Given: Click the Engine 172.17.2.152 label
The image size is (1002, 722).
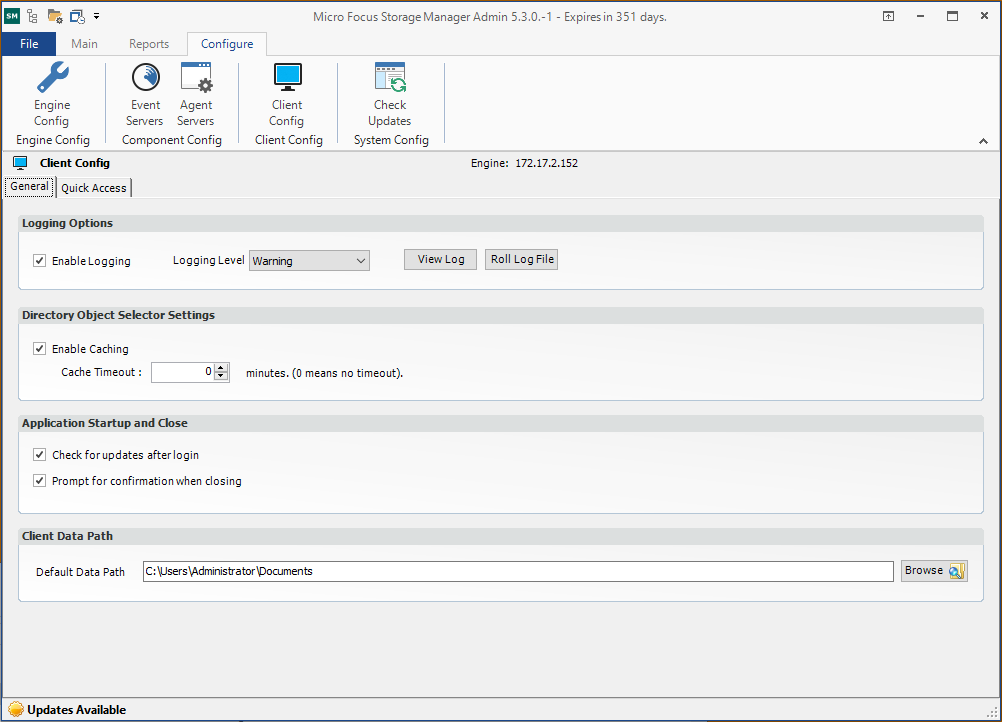Looking at the screenshot, I should point(525,163).
